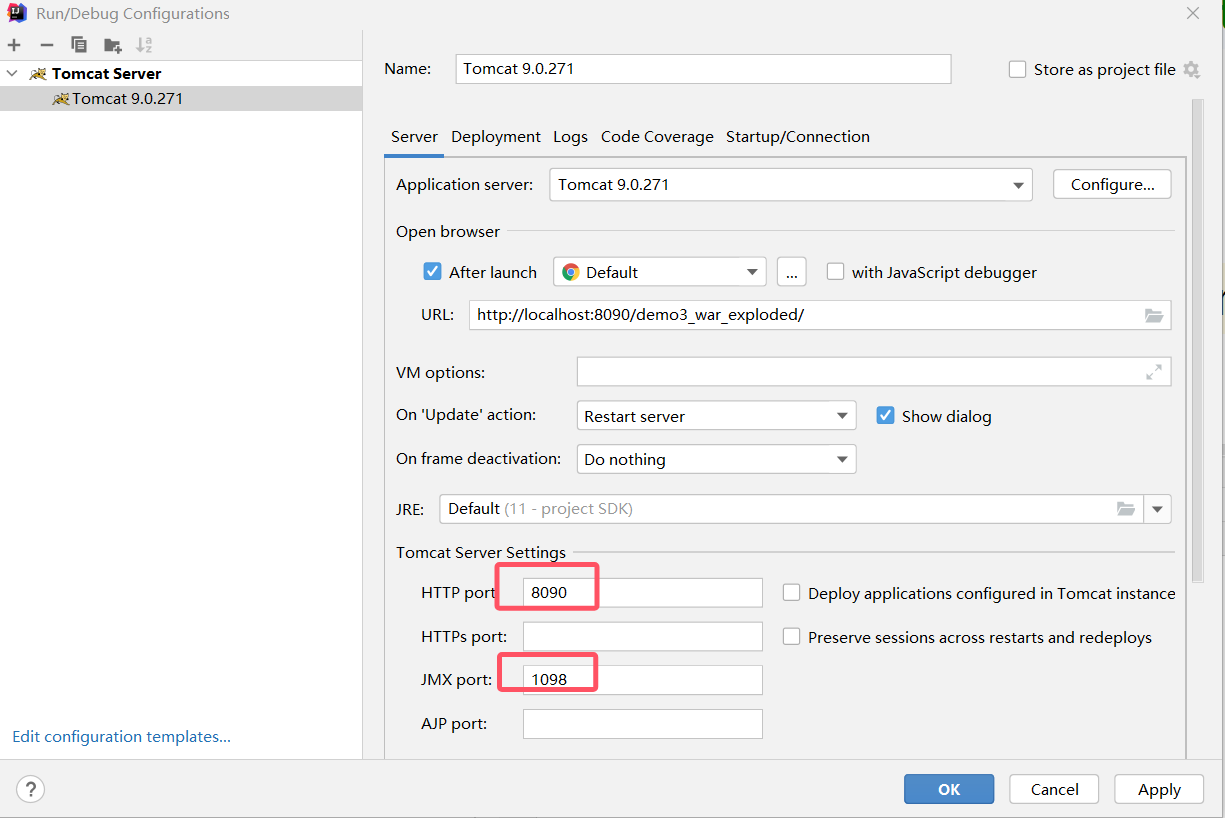The width and height of the screenshot is (1225, 818).
Task: Click the empty HTTPs port field
Action: 642,637
